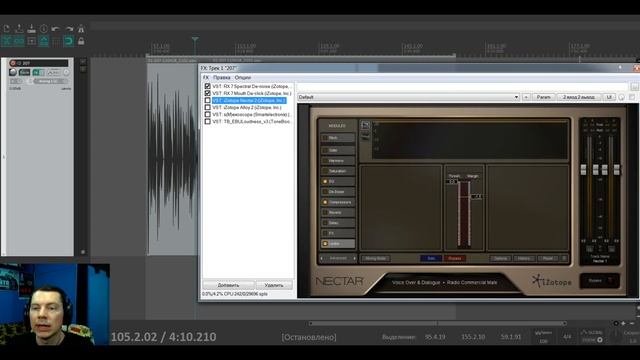This screenshot has height=360, width=640.
Task: Select Nectar Gate module
Action: coord(338,150)
